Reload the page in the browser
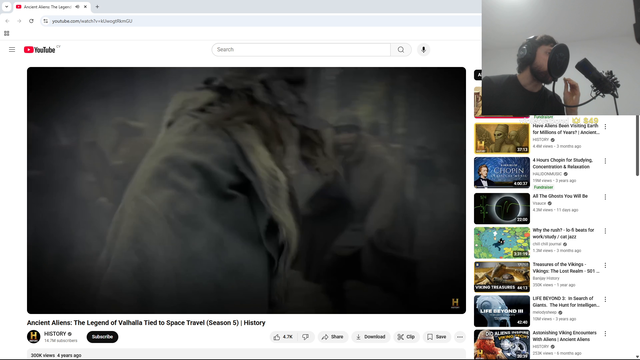The width and height of the screenshot is (640, 360). coord(31,21)
